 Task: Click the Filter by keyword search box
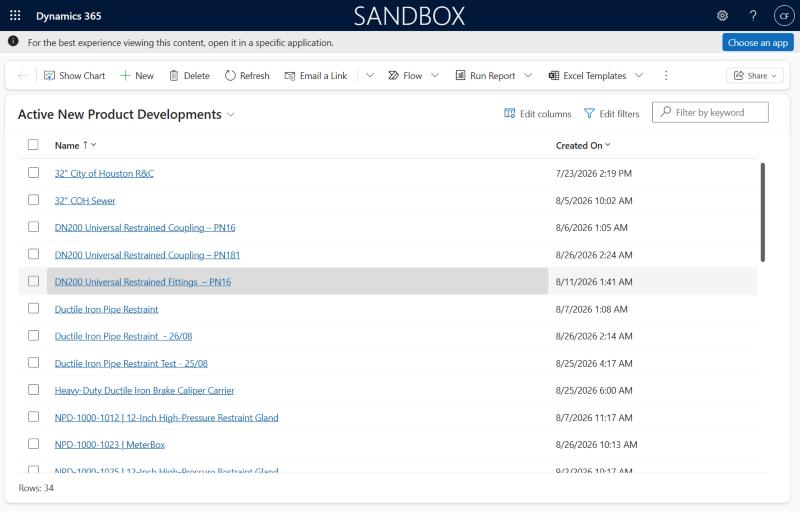point(710,112)
